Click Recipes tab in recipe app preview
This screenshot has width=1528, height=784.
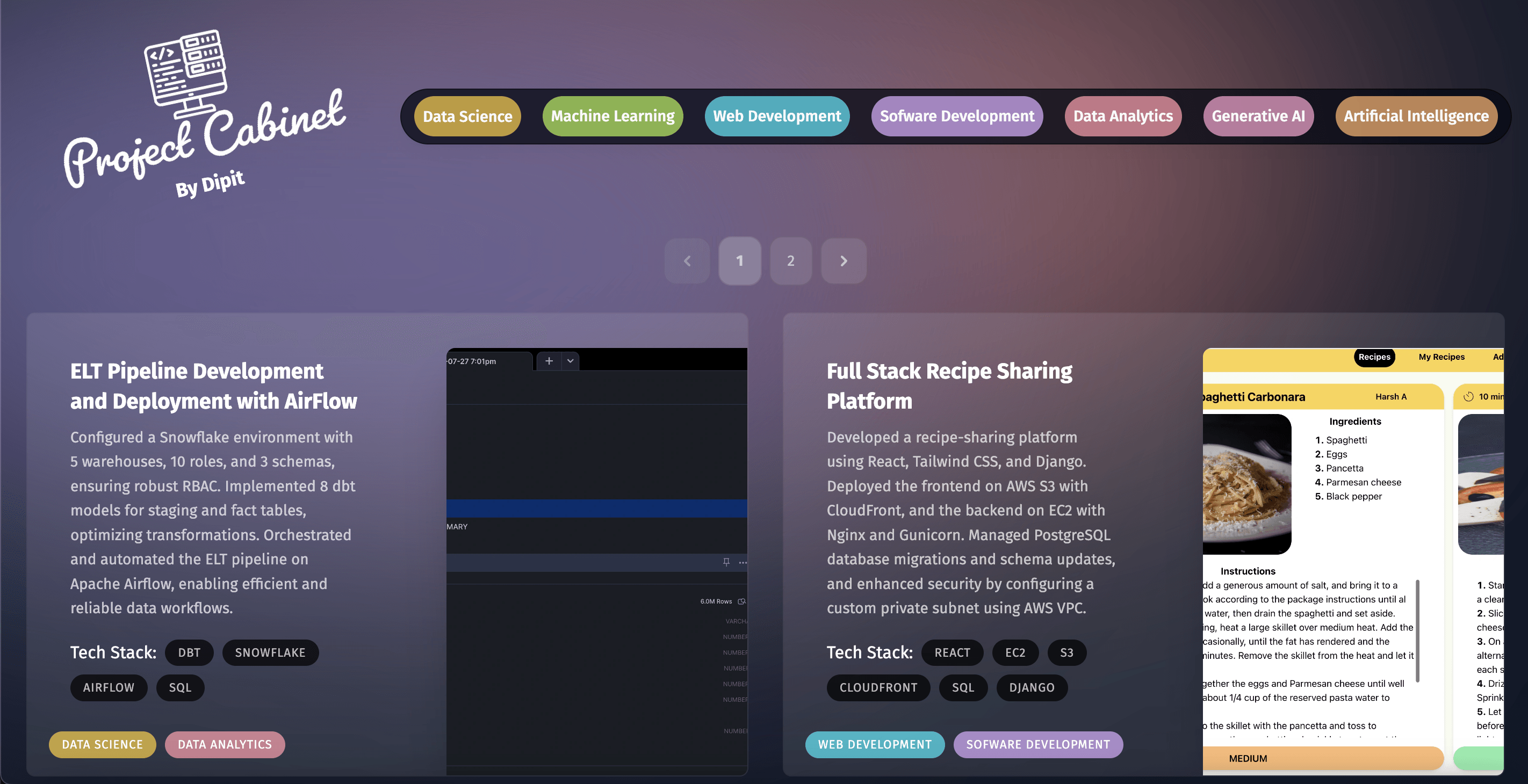[x=1374, y=357]
